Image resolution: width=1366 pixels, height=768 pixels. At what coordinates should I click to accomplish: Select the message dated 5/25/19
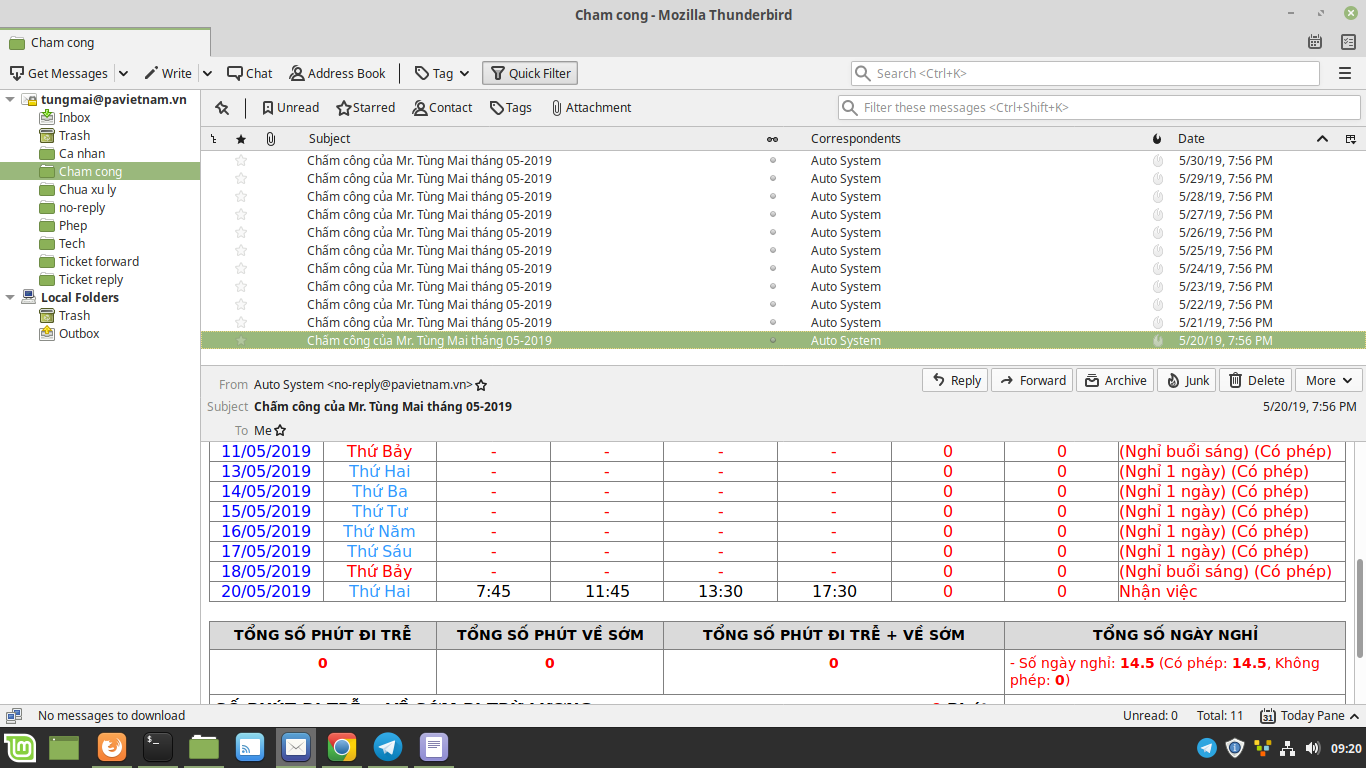783,251
